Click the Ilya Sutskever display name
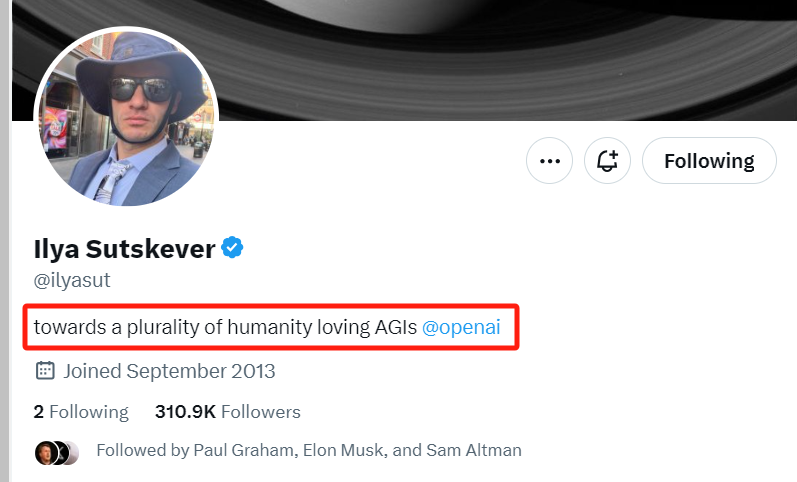The height and width of the screenshot is (482, 797). point(125,248)
